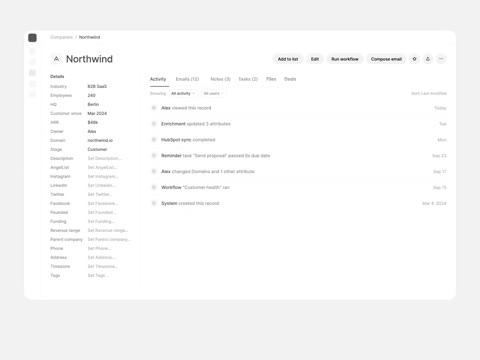The image size is (480, 360).
Task: Click the 'Set Twitter...' field
Action: [x=100, y=194]
